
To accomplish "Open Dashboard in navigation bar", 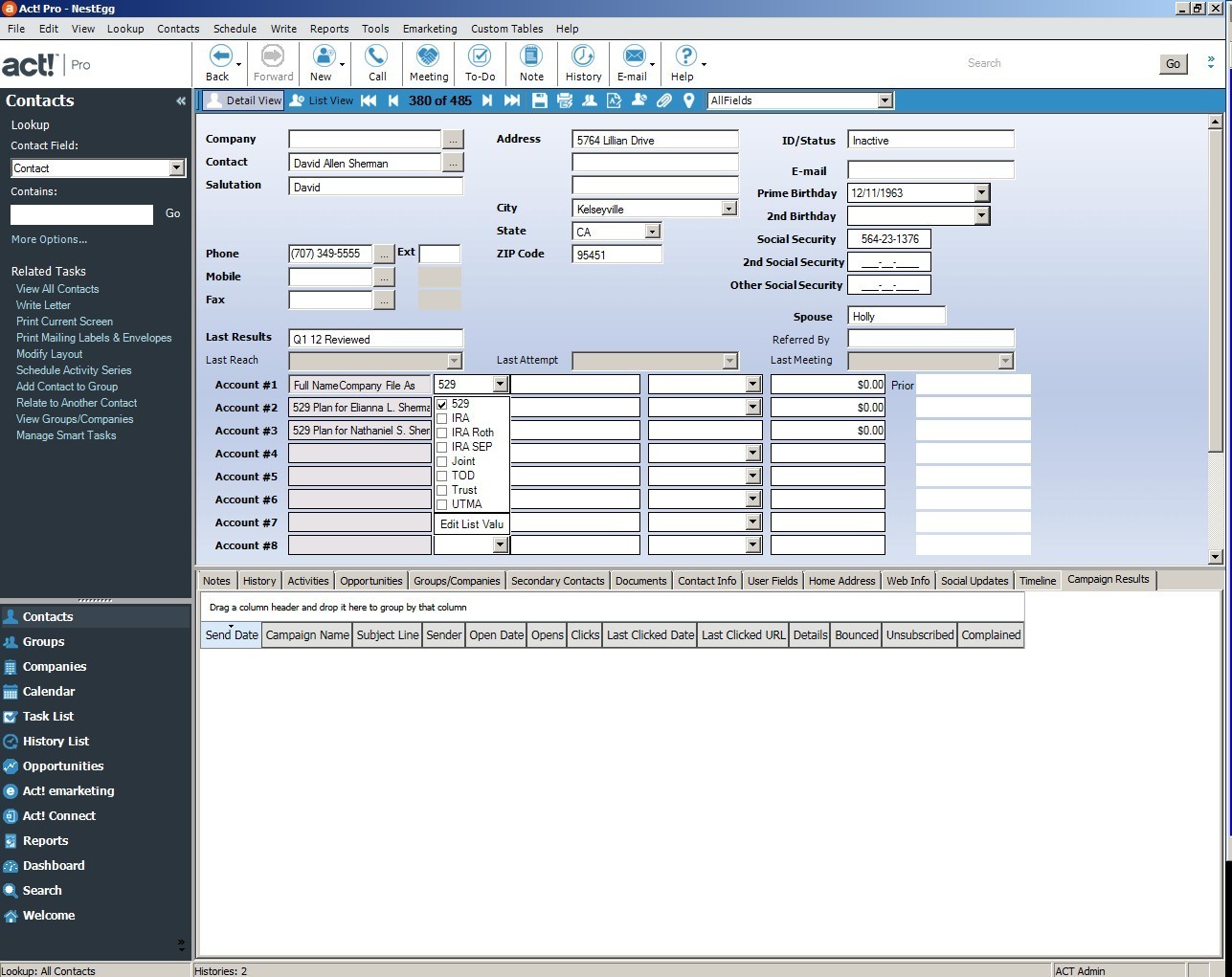I will [x=54, y=866].
